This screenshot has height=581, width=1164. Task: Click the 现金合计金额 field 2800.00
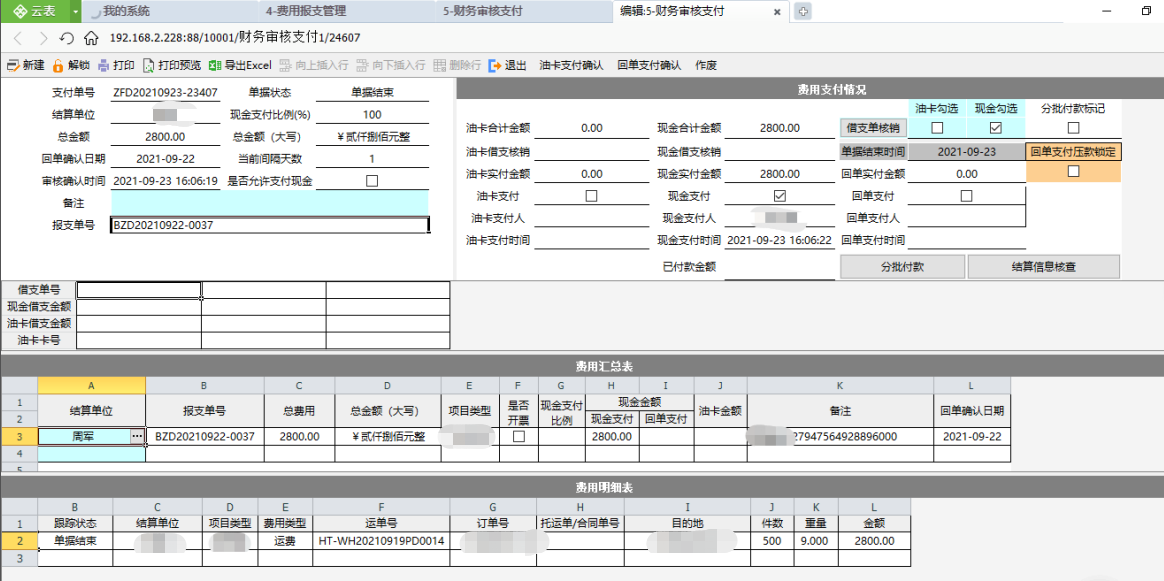pos(779,128)
